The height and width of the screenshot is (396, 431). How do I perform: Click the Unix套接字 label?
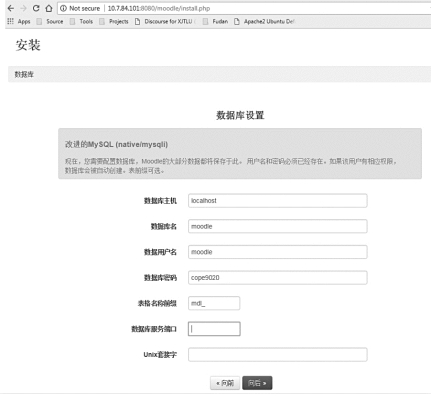(160, 355)
